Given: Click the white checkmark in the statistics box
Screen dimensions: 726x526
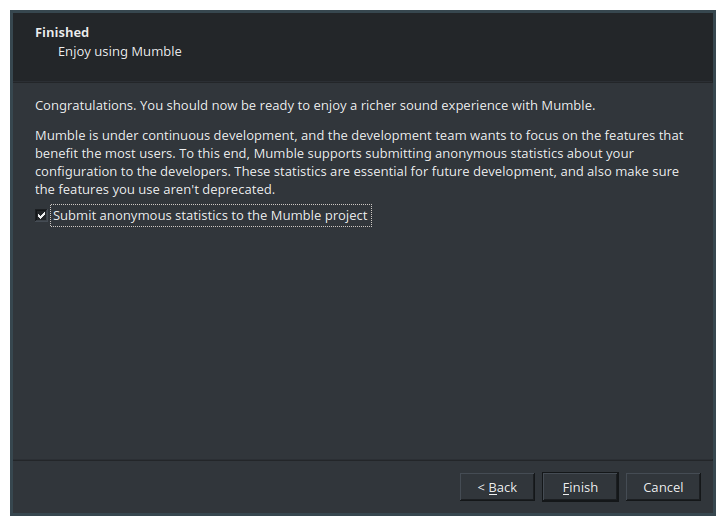Looking at the screenshot, I should click(x=41, y=215).
